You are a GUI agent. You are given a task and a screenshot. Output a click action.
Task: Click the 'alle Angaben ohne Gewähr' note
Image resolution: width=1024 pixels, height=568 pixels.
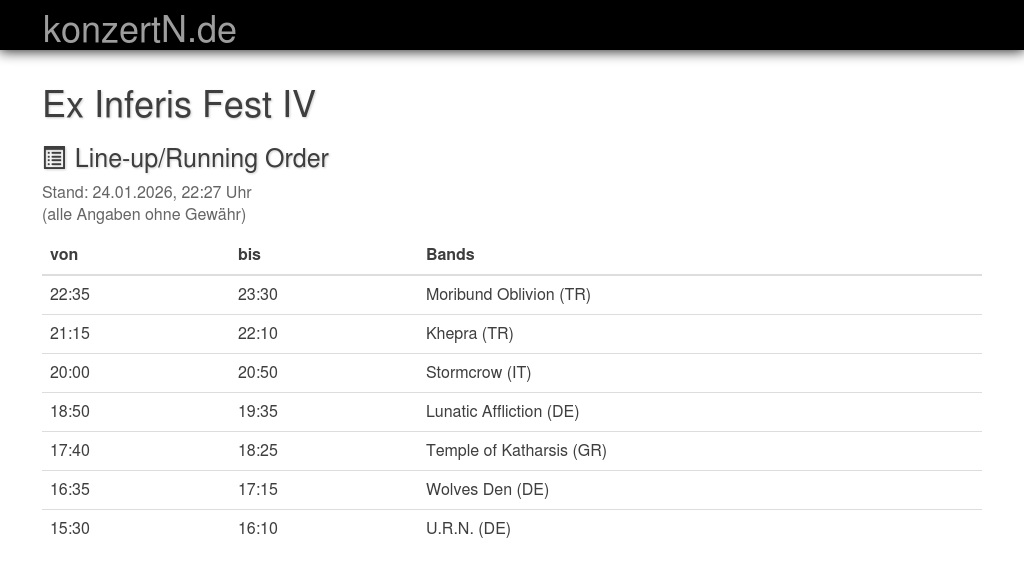coord(144,214)
